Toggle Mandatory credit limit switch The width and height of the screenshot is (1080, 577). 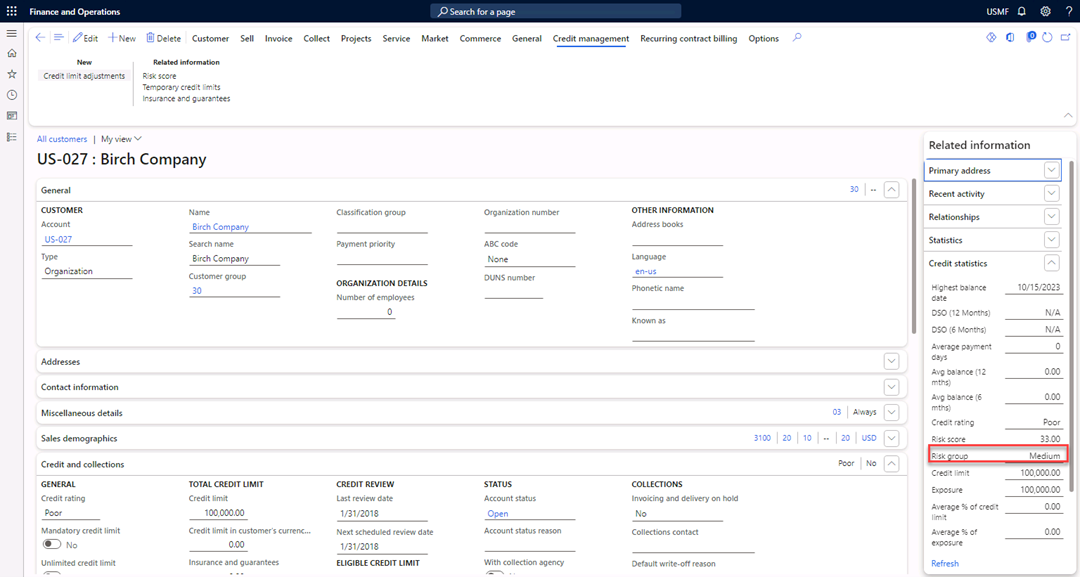[52, 544]
